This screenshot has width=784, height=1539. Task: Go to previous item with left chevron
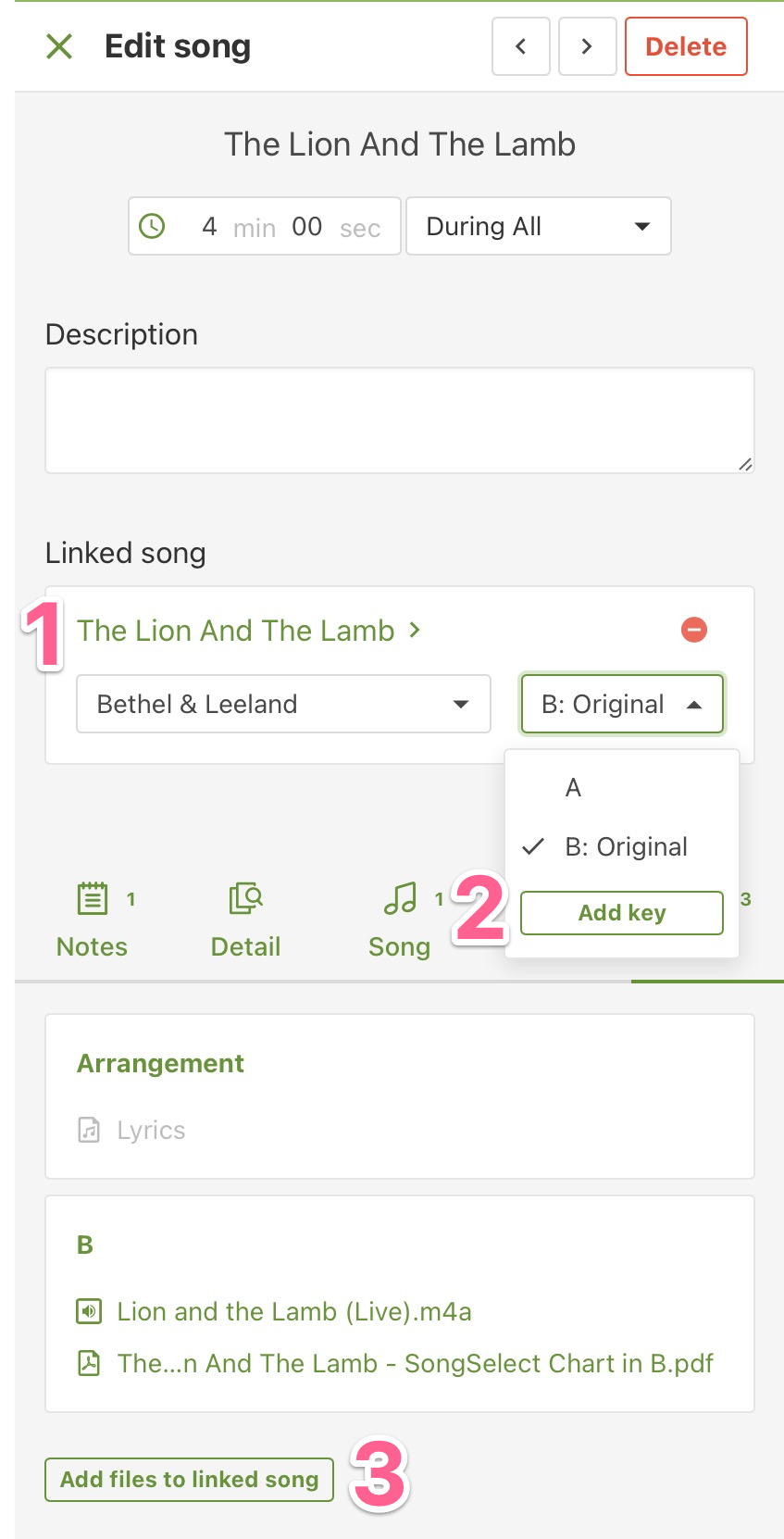pos(521,46)
